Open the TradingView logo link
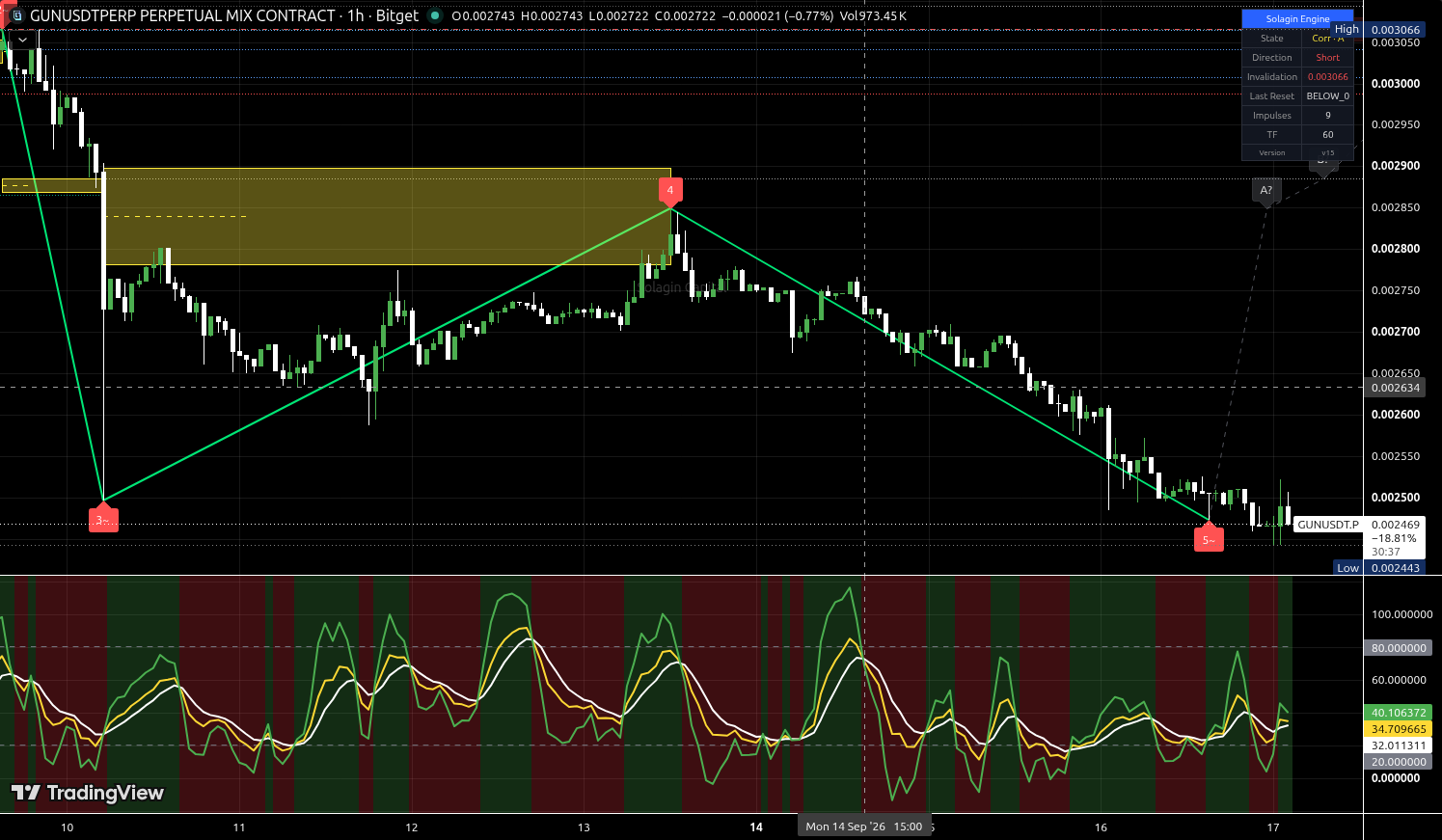 pyautogui.click(x=88, y=793)
